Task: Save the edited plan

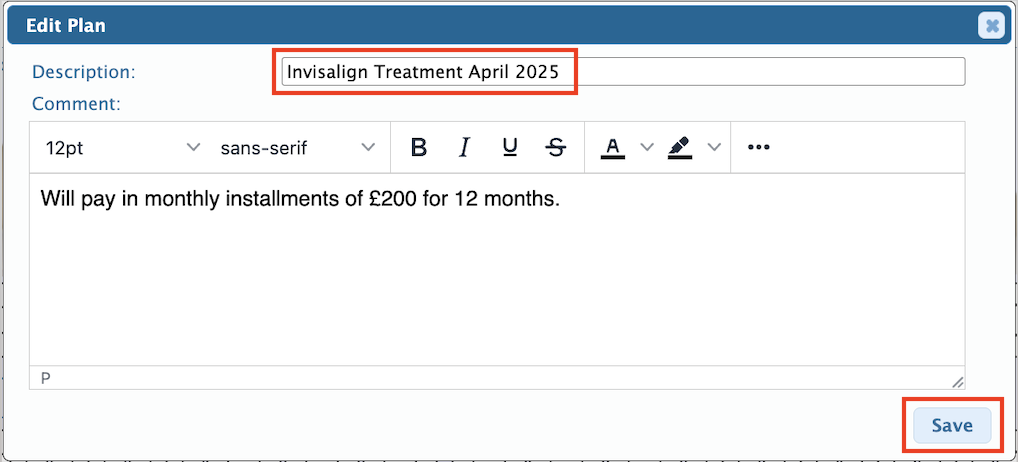Action: click(x=952, y=425)
